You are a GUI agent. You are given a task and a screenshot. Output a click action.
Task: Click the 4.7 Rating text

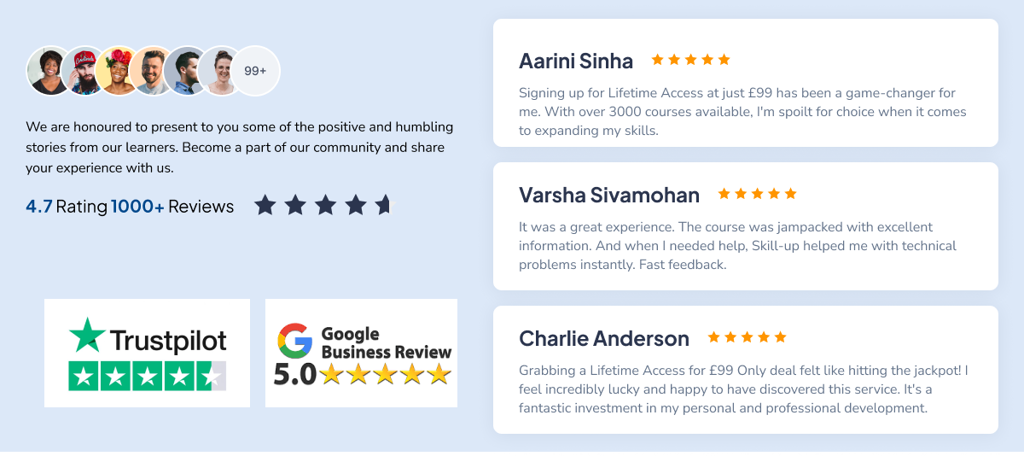pyautogui.click(x=67, y=206)
